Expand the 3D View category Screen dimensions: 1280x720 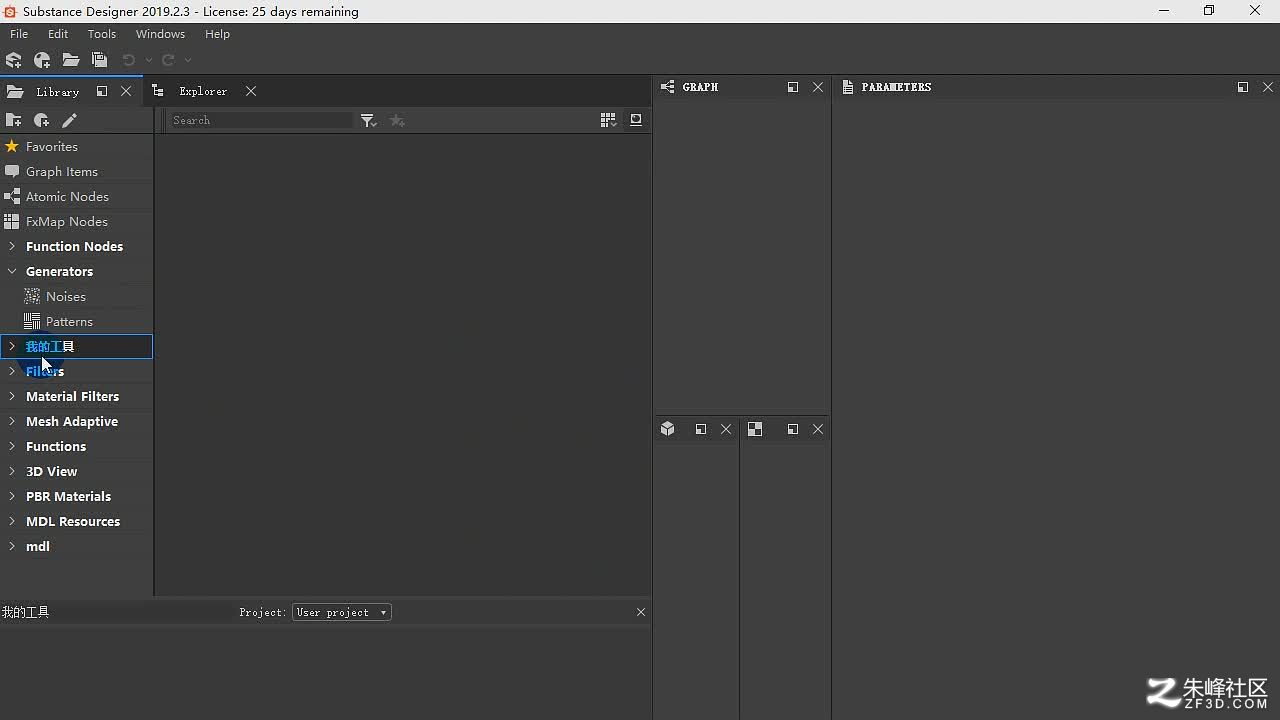click(x=11, y=471)
